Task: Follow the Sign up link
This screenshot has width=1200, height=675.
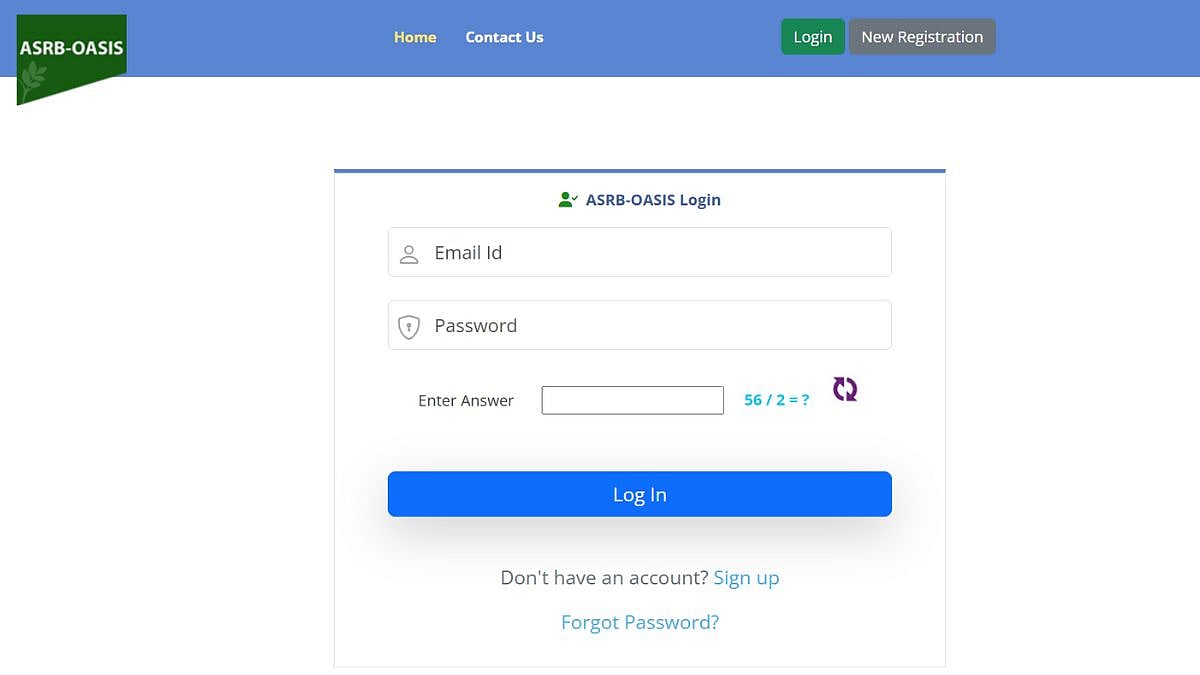Action: [746, 577]
